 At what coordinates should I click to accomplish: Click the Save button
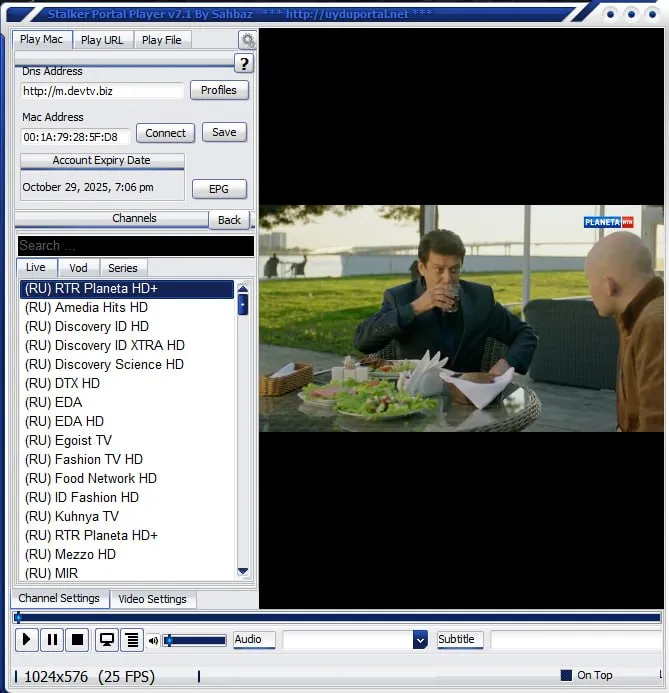point(224,132)
